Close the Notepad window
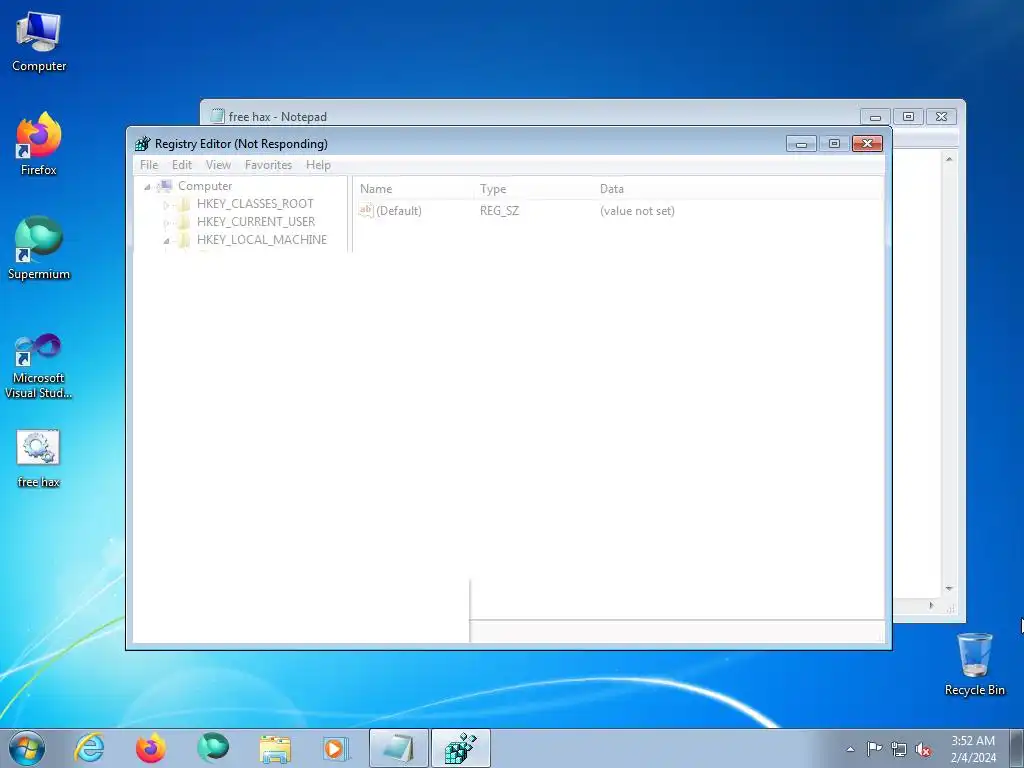Screen dimensions: 1024x768 click(x=941, y=117)
